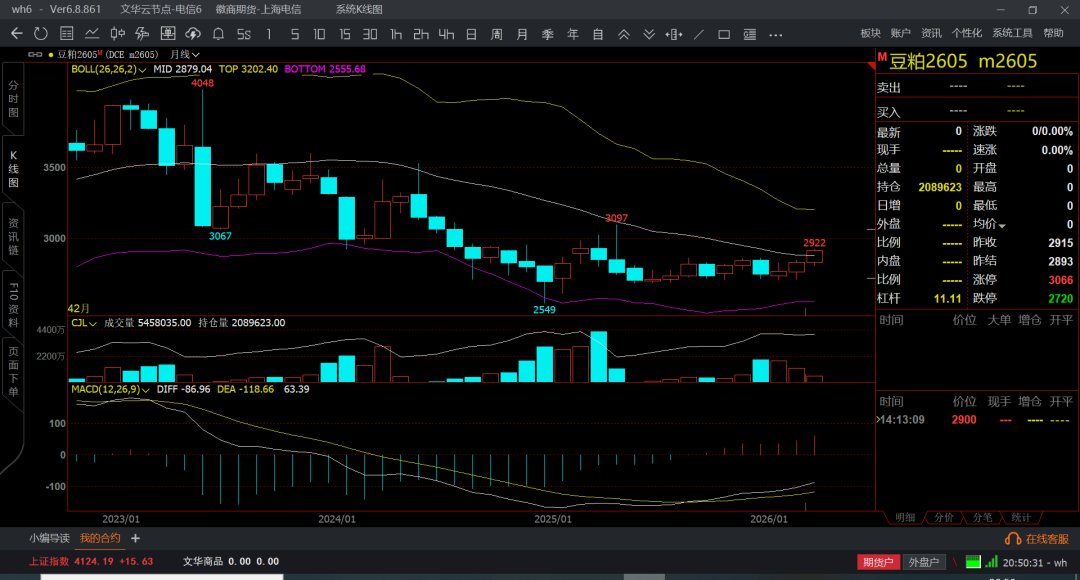Select the trend line drawing tool
The height and width of the screenshot is (580, 1080).
698,34
